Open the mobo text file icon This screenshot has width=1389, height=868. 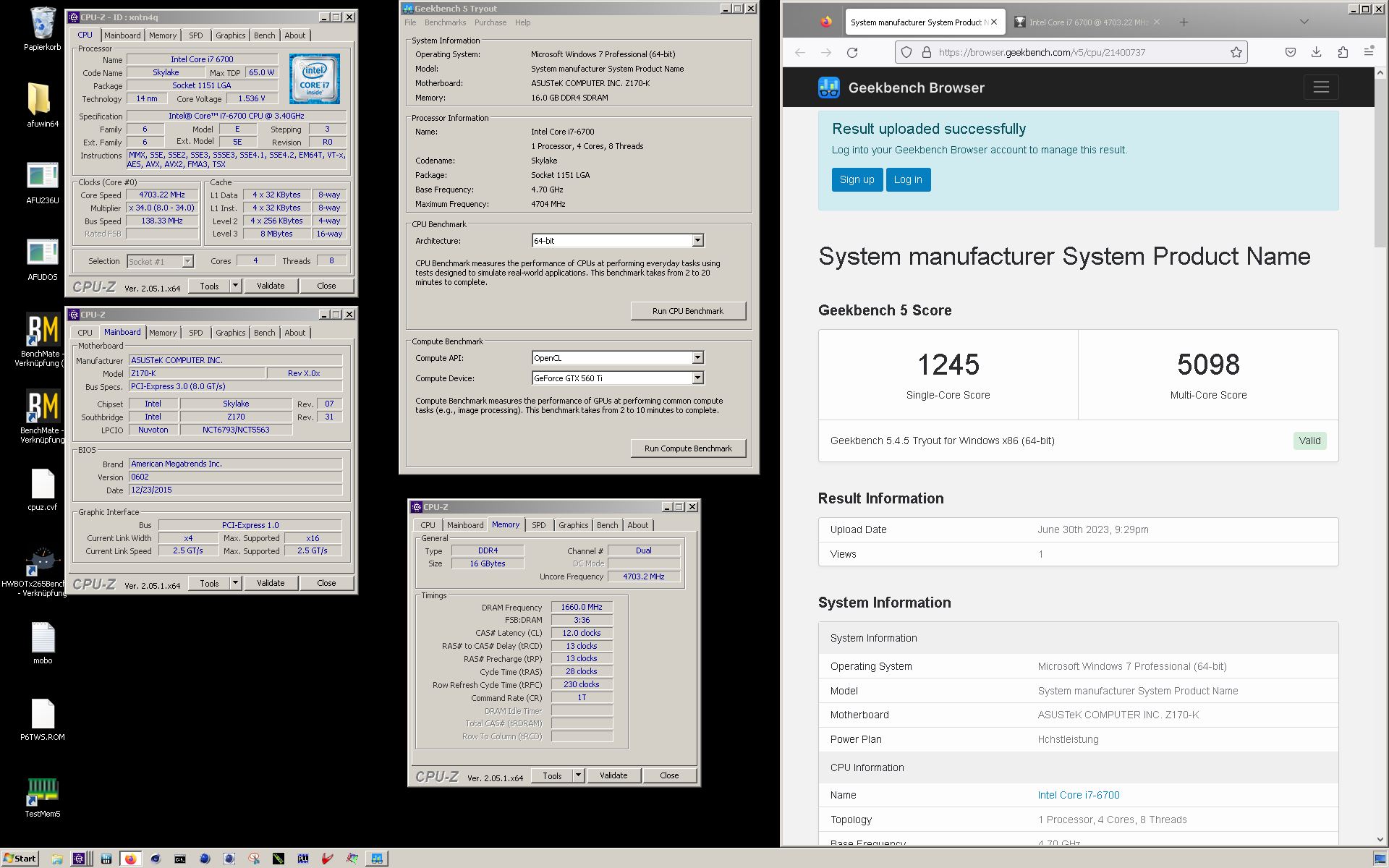click(42, 642)
